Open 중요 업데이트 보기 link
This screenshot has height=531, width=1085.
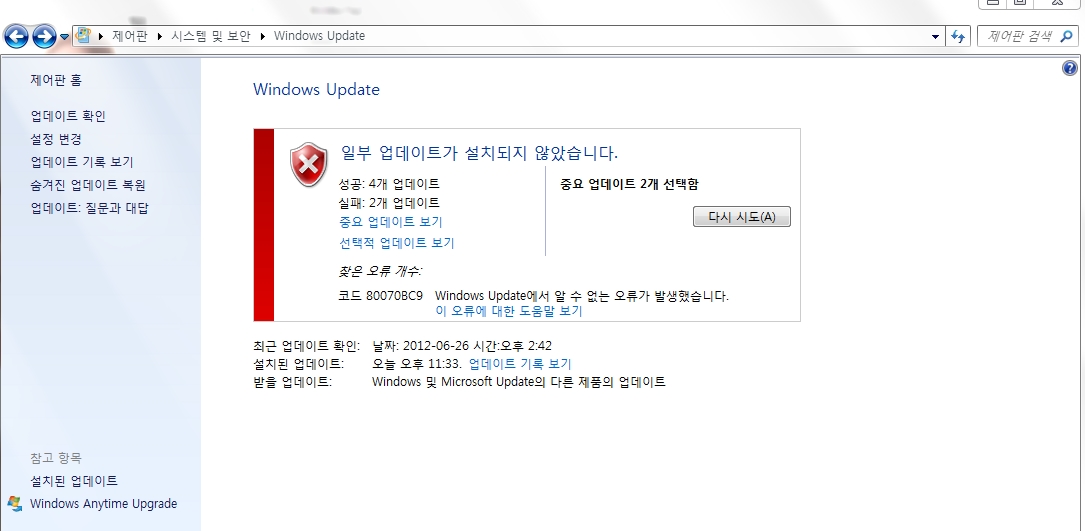coord(390,222)
